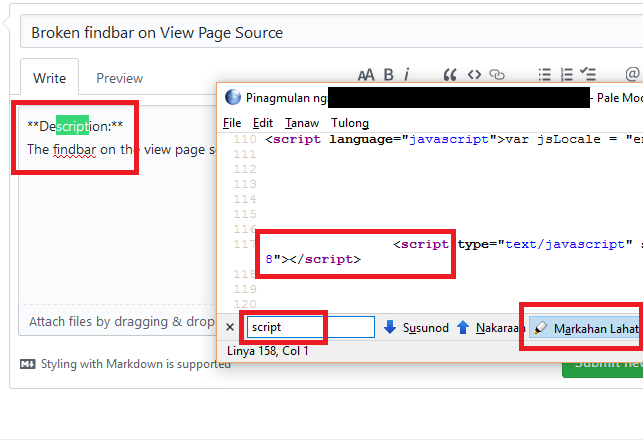Add a numbered list with the toolbar icon
This screenshot has height=443, width=643.
[566, 75]
